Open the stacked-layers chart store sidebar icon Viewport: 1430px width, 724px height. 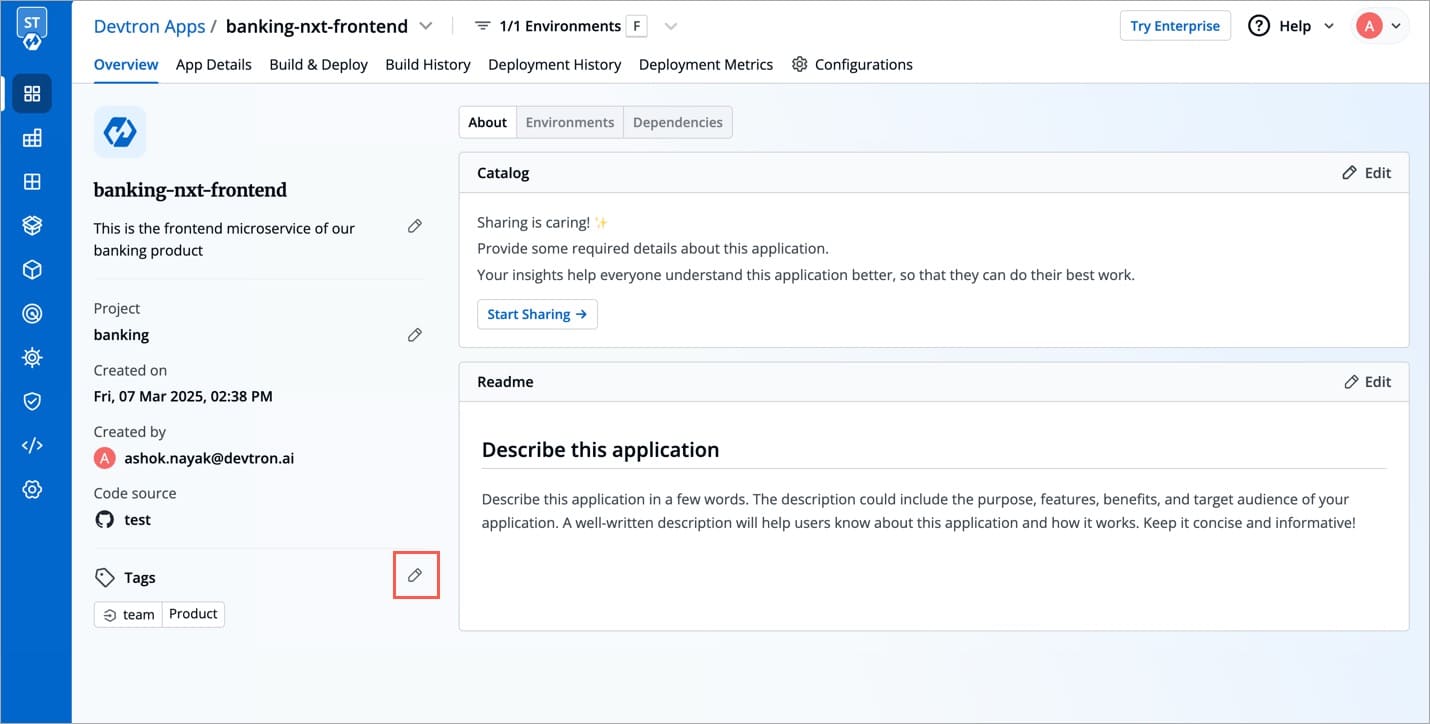click(x=32, y=226)
